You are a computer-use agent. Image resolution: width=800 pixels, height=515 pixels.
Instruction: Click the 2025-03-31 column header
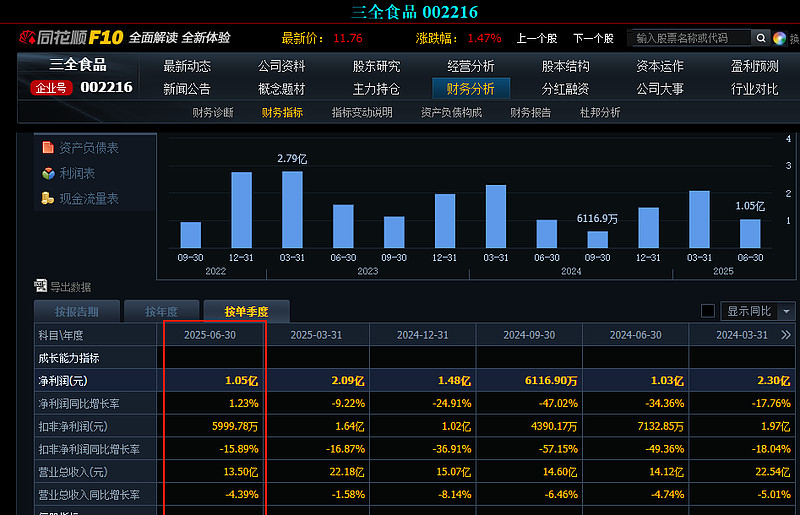tap(316, 335)
